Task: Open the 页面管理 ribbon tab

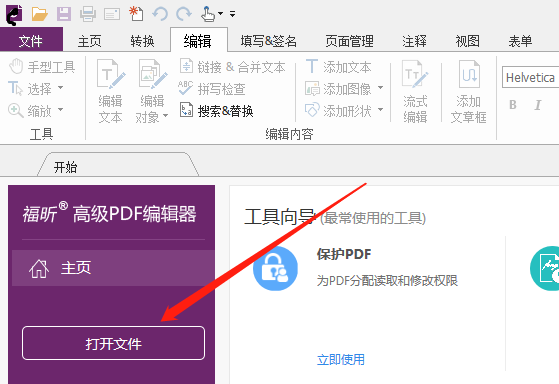Action: tap(349, 41)
